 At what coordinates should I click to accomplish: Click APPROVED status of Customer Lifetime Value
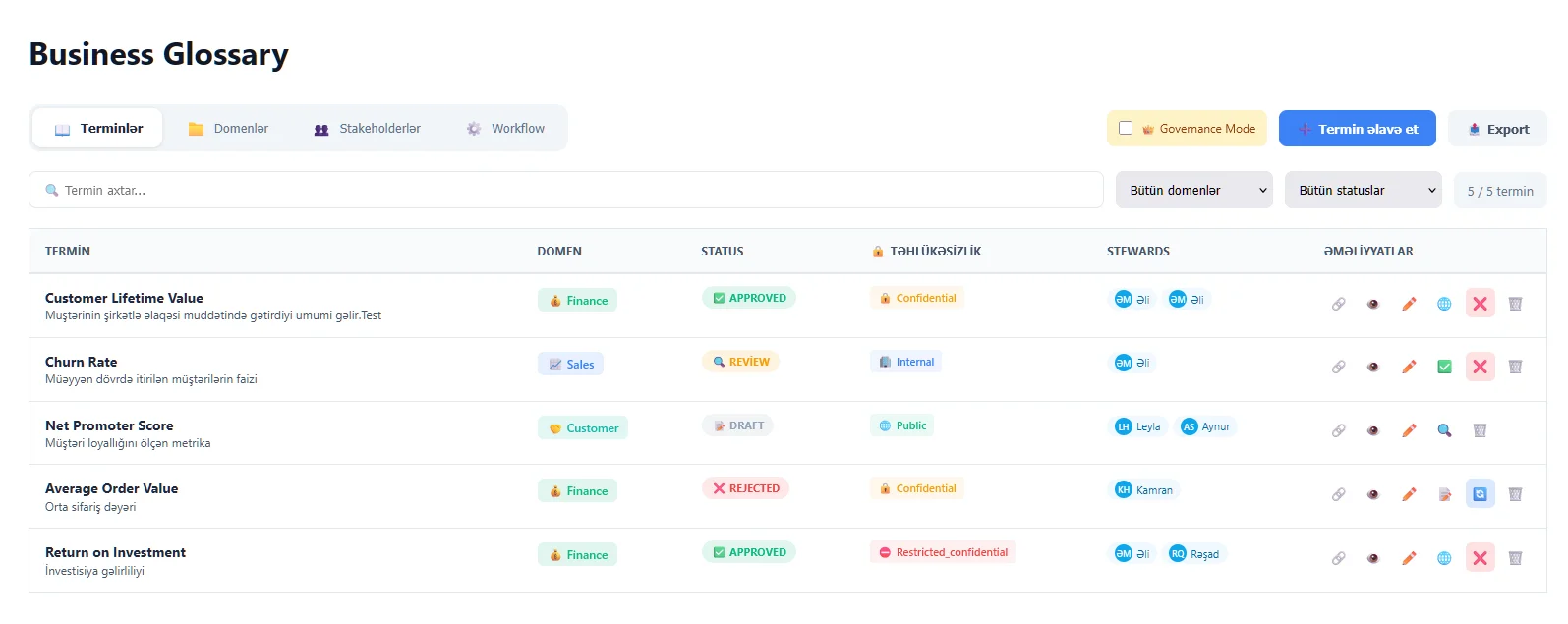(749, 298)
